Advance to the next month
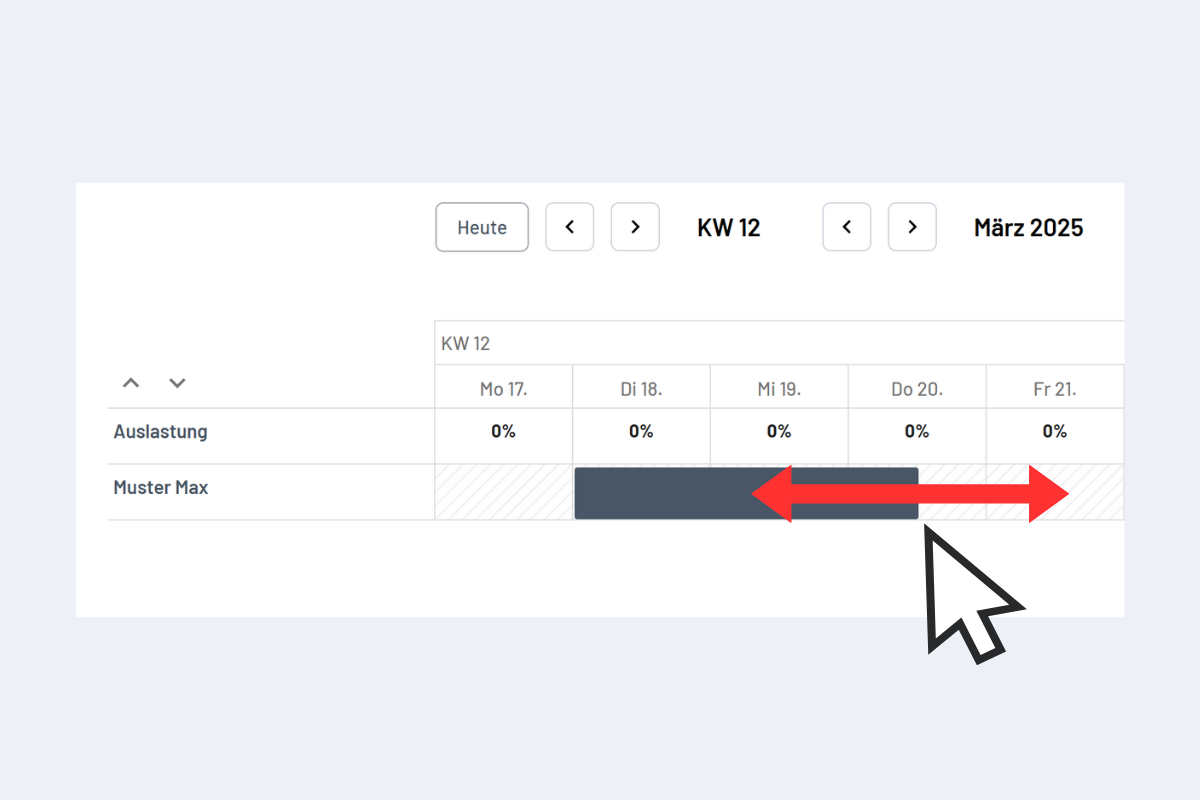The width and height of the screenshot is (1200, 800). coord(912,228)
